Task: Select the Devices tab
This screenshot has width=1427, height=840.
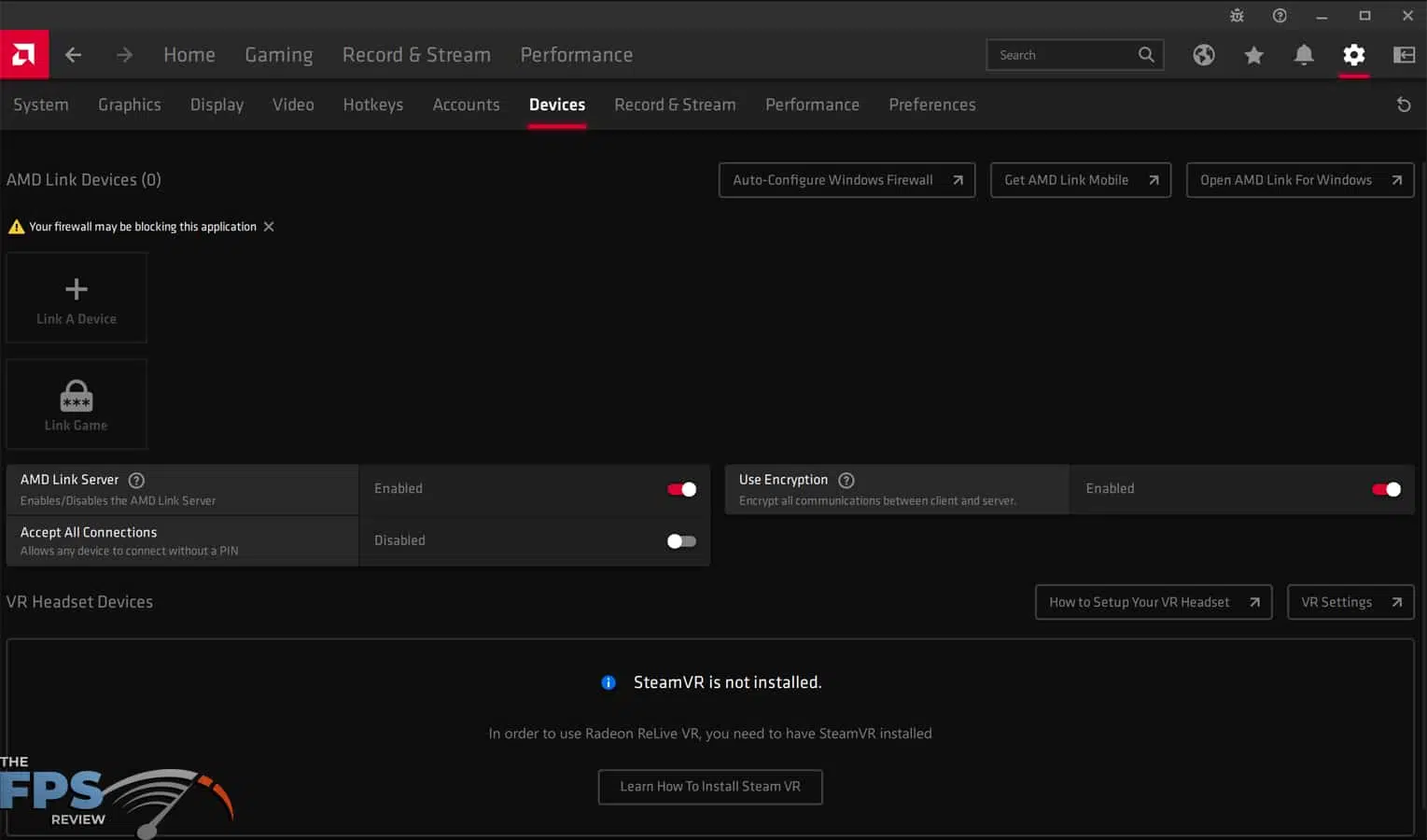Action: click(557, 105)
